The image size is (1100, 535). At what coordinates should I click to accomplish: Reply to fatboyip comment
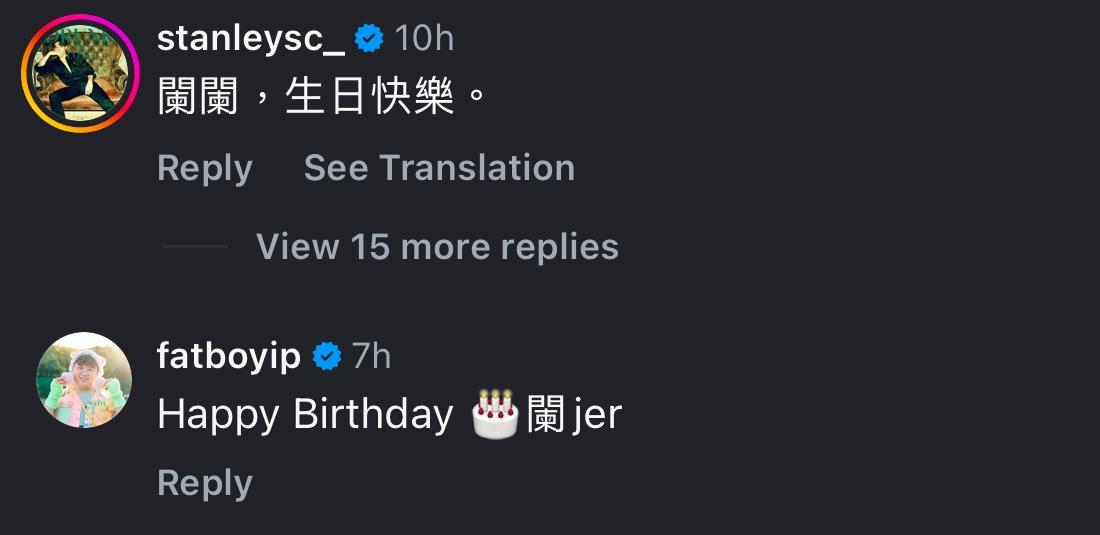click(204, 483)
